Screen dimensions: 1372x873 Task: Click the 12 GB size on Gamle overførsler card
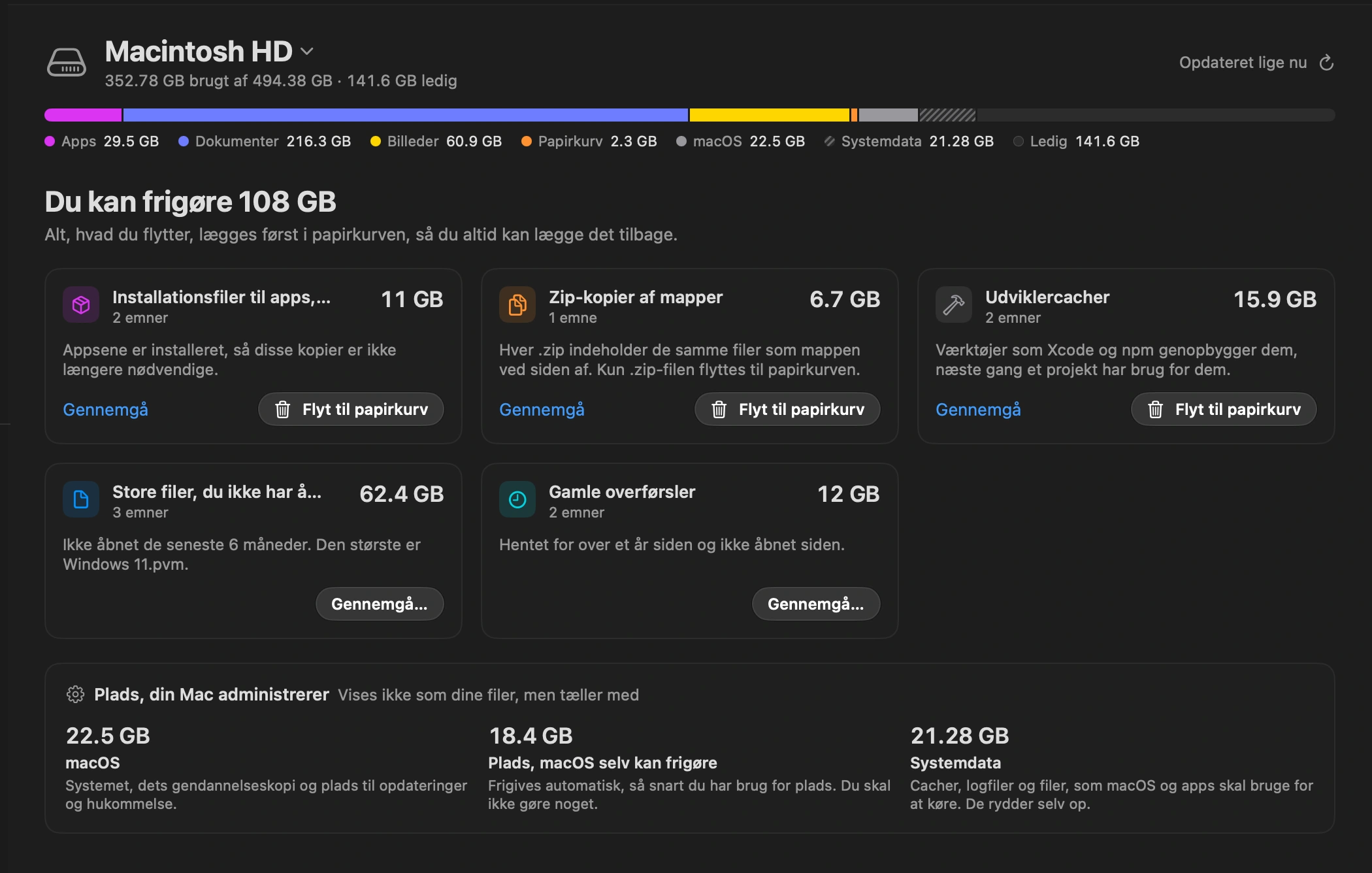click(x=849, y=494)
